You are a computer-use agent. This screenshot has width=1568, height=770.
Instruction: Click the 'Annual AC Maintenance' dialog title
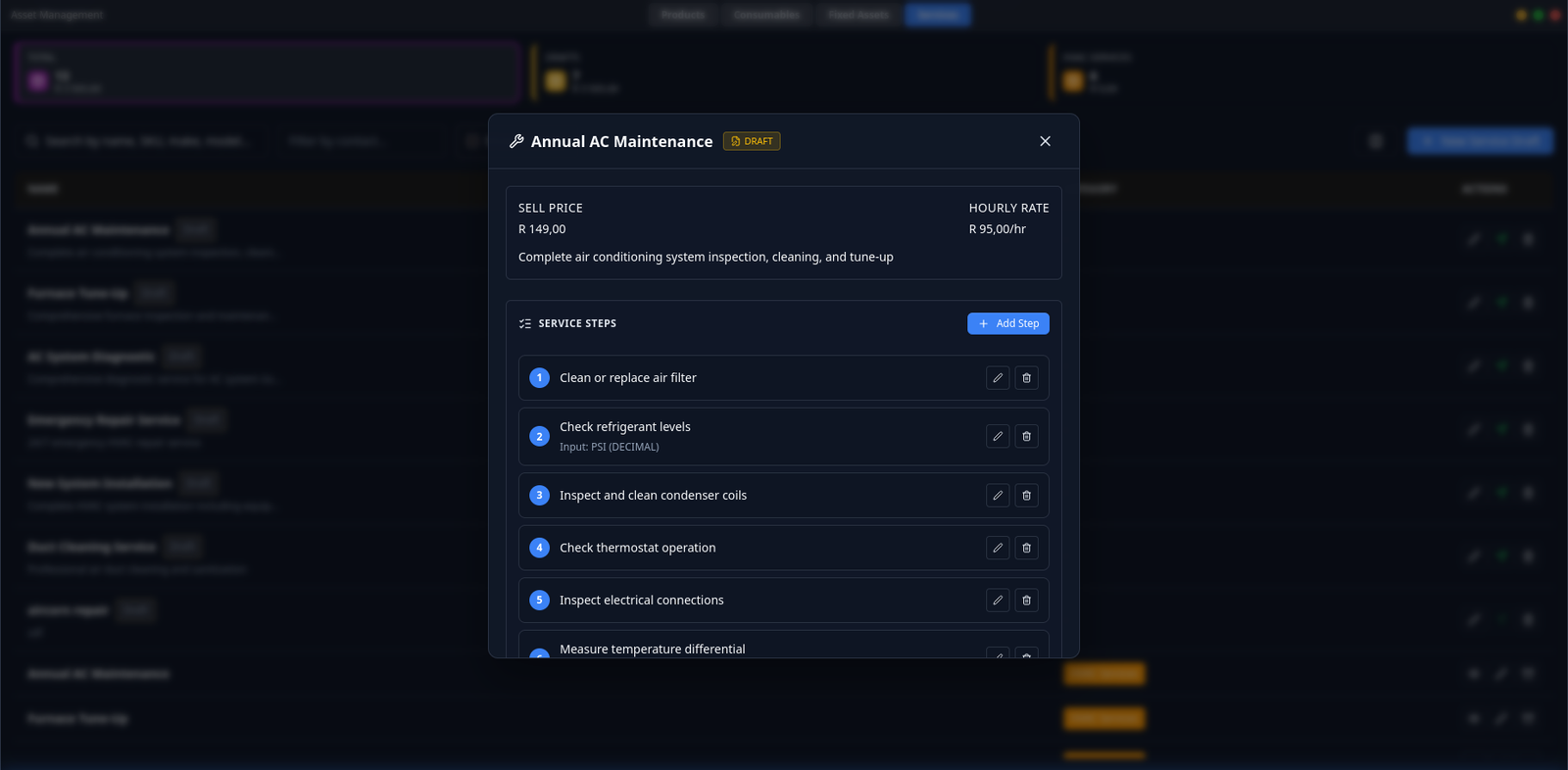tap(621, 141)
